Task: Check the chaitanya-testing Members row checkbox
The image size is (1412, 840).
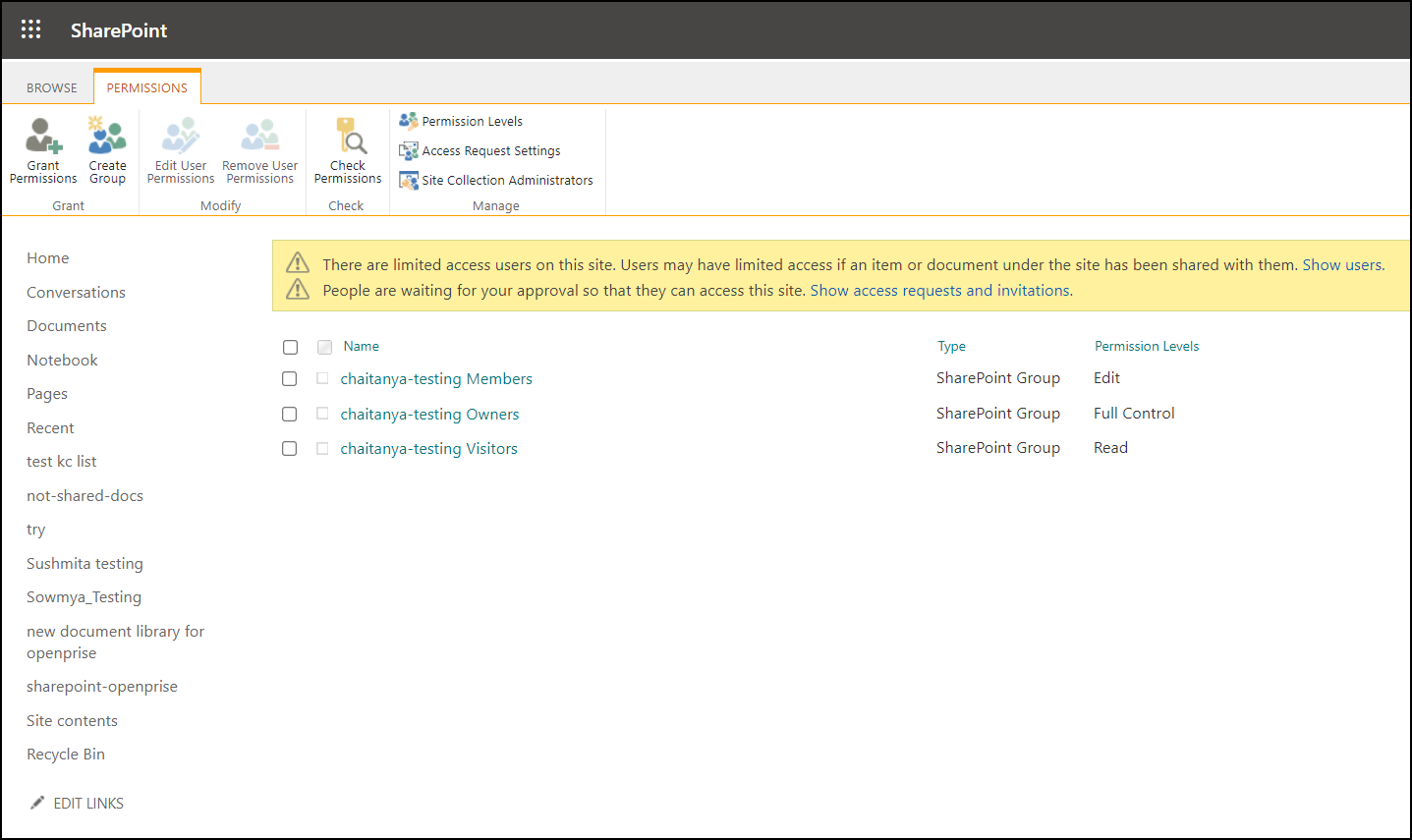Action: [290, 379]
